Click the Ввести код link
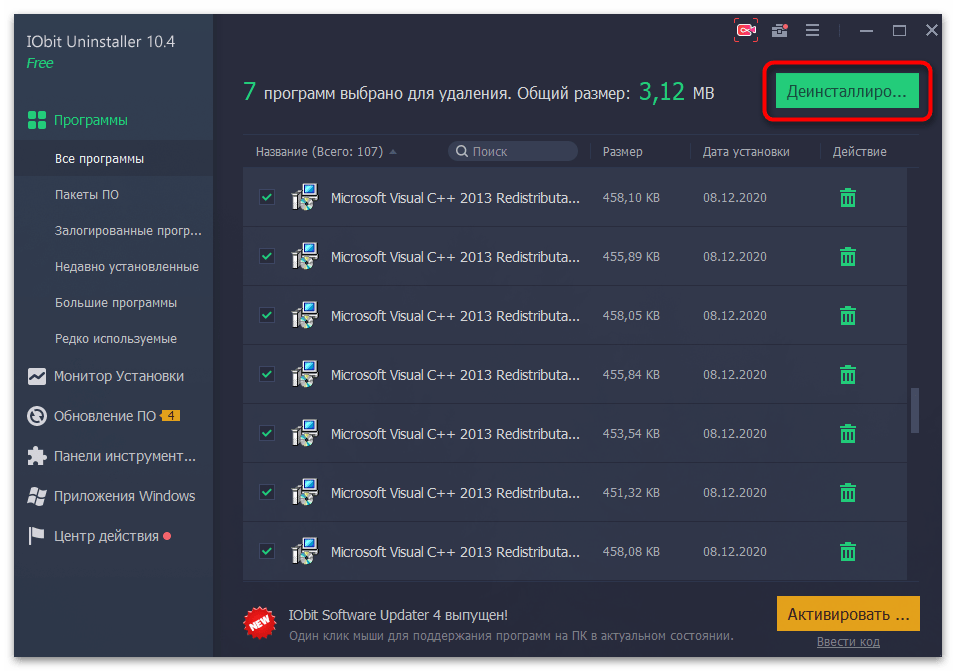This screenshot has height=671, width=956. 848,642
